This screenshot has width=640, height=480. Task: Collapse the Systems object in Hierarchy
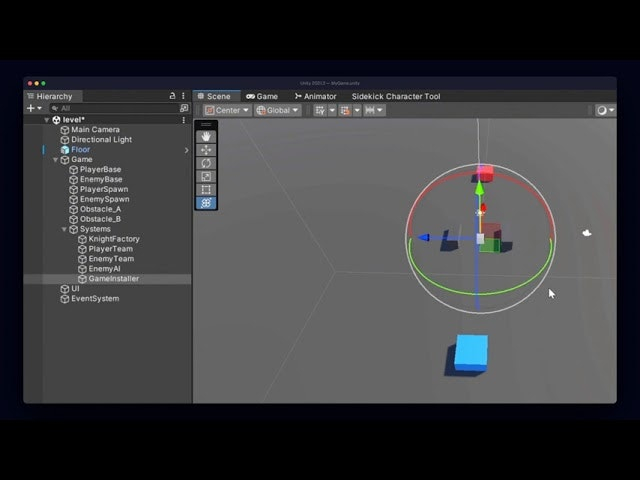point(65,229)
